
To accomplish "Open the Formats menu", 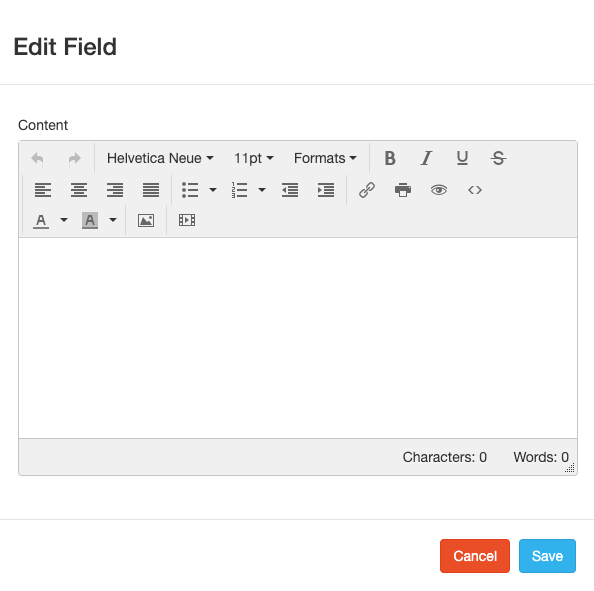I will 325,158.
